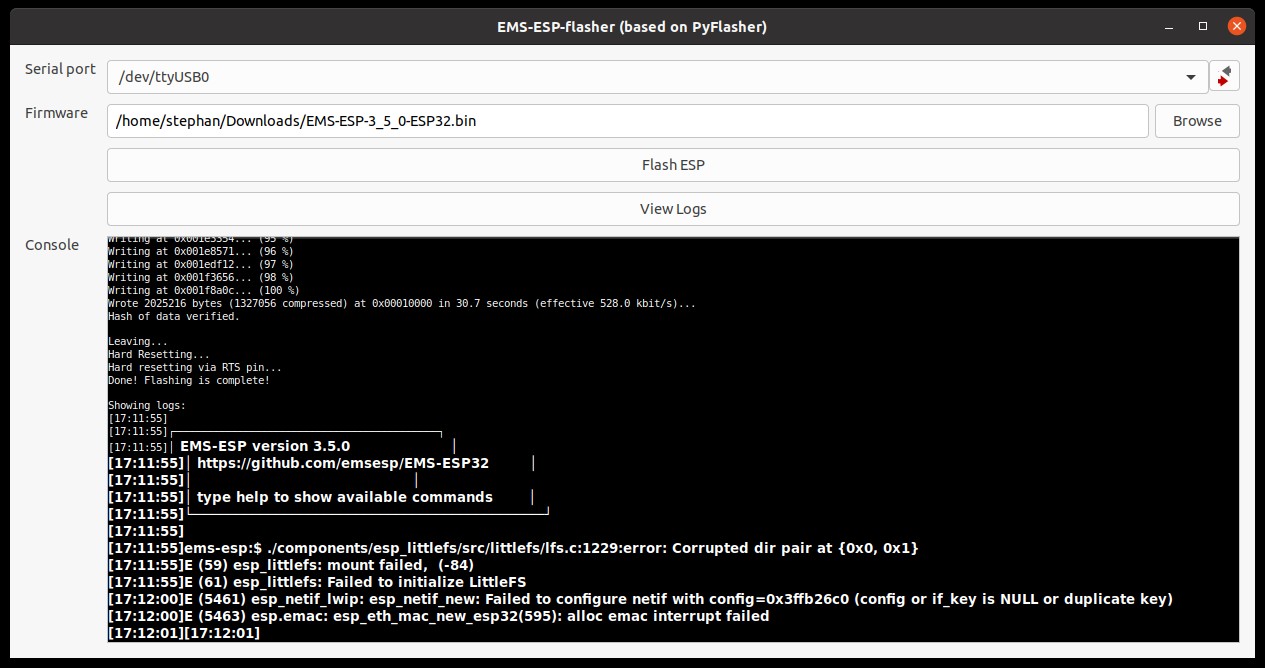The height and width of the screenshot is (668, 1265).
Task: Flash the ESP with the selected firmware
Action: 672,164
